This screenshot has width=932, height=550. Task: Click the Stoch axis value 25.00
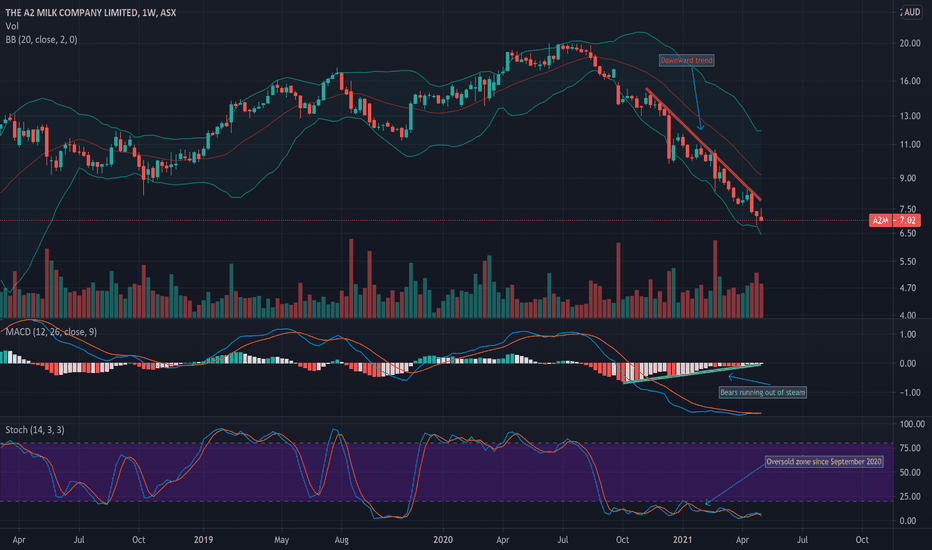[x=910, y=496]
